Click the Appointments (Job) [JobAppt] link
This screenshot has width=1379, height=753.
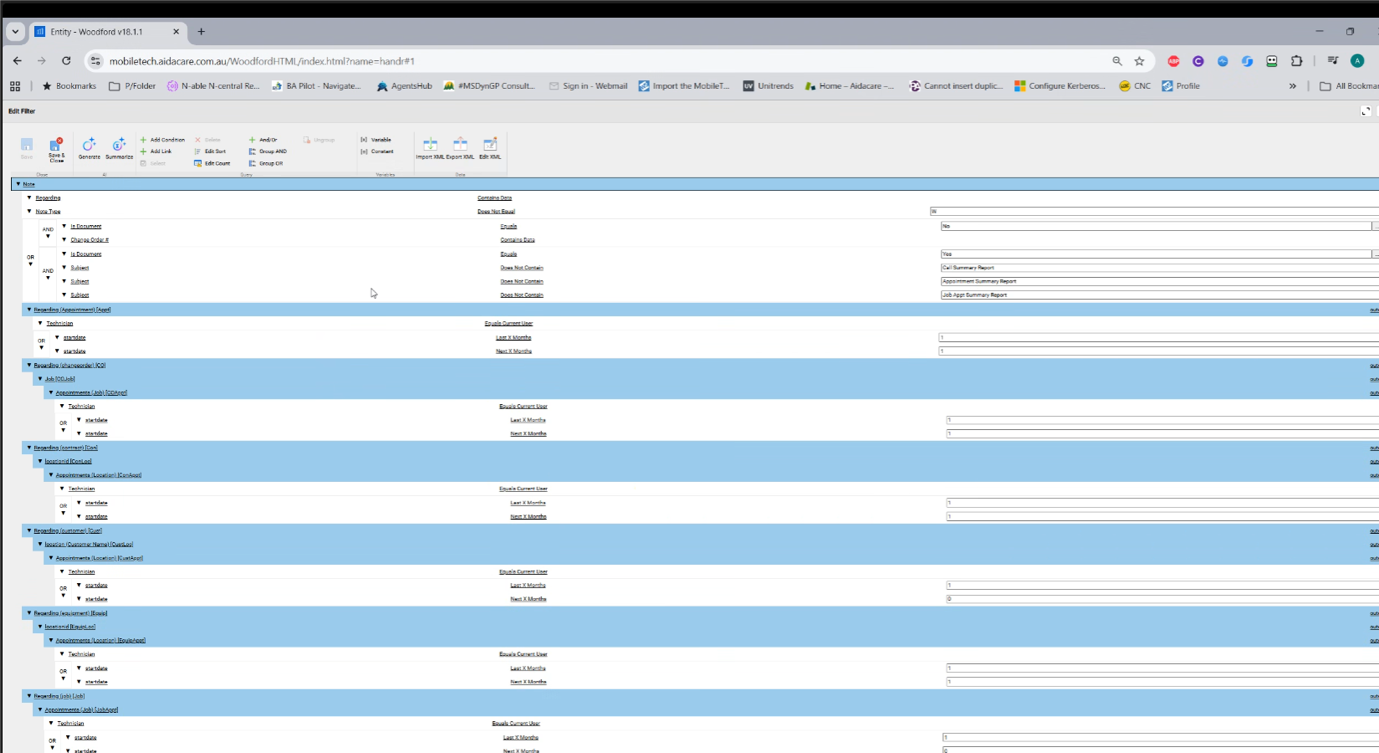click(81, 710)
